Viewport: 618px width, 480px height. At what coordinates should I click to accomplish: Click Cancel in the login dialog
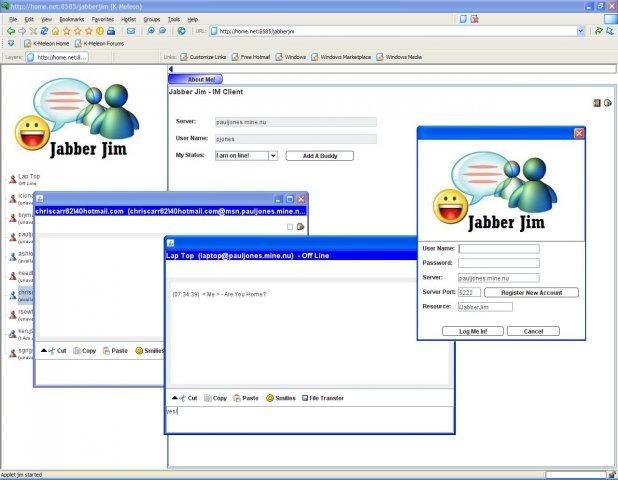click(x=533, y=331)
